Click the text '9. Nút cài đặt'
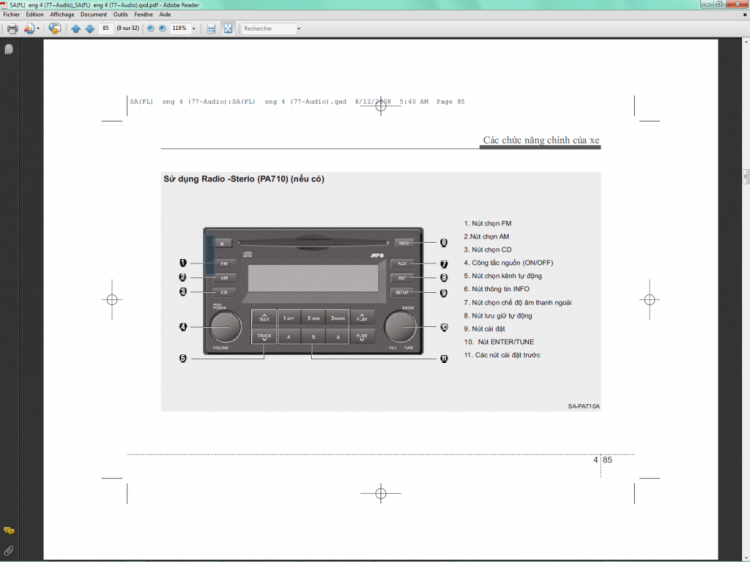Viewport: 750px width, 562px height. coord(484,329)
